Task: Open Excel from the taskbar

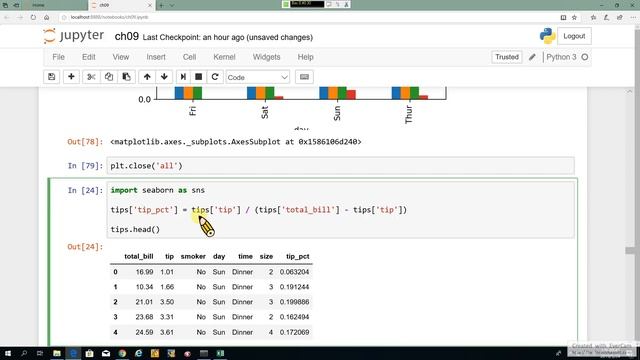Action: point(220,353)
